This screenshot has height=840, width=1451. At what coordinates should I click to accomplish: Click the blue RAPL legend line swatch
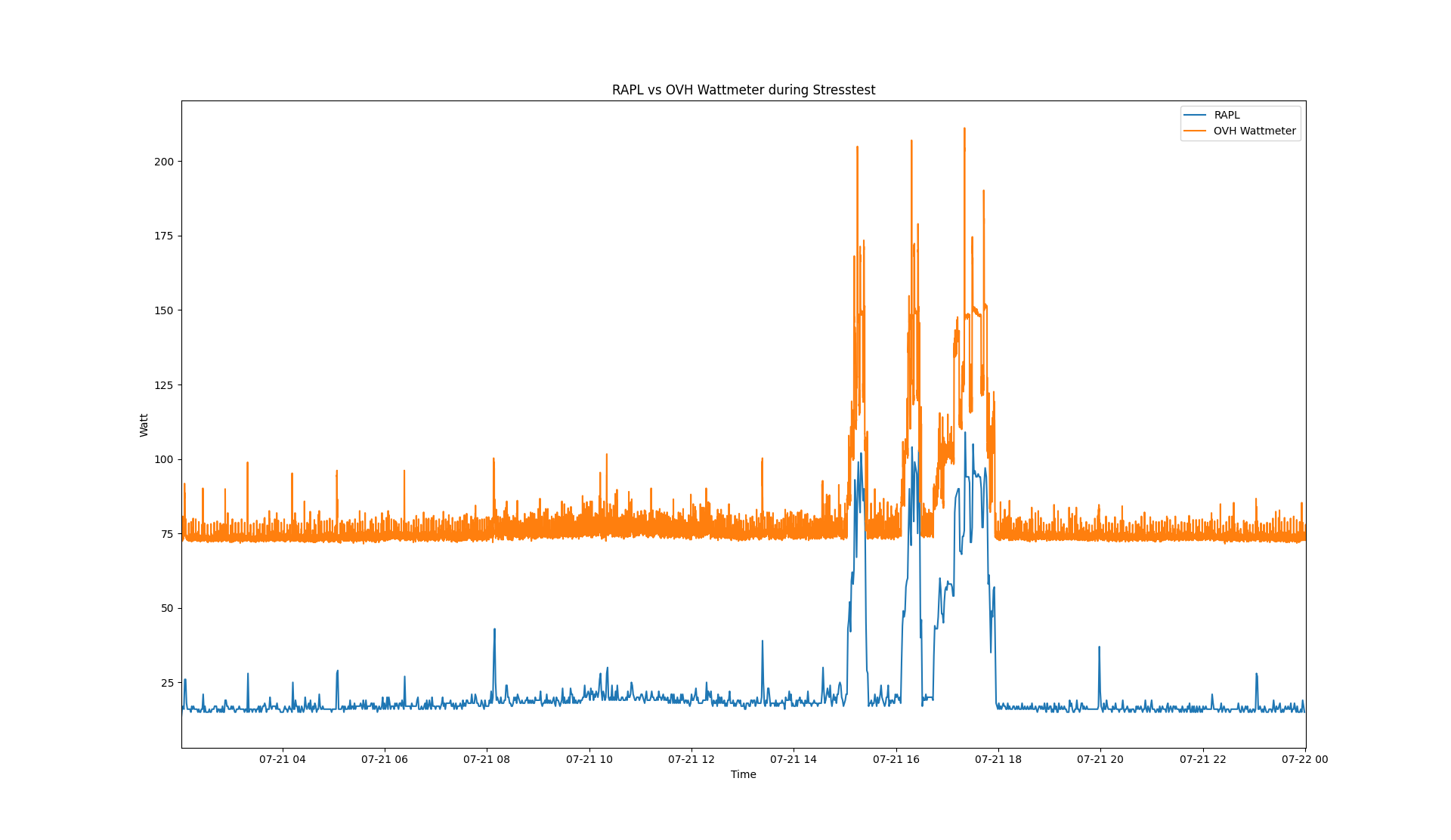[1195, 115]
